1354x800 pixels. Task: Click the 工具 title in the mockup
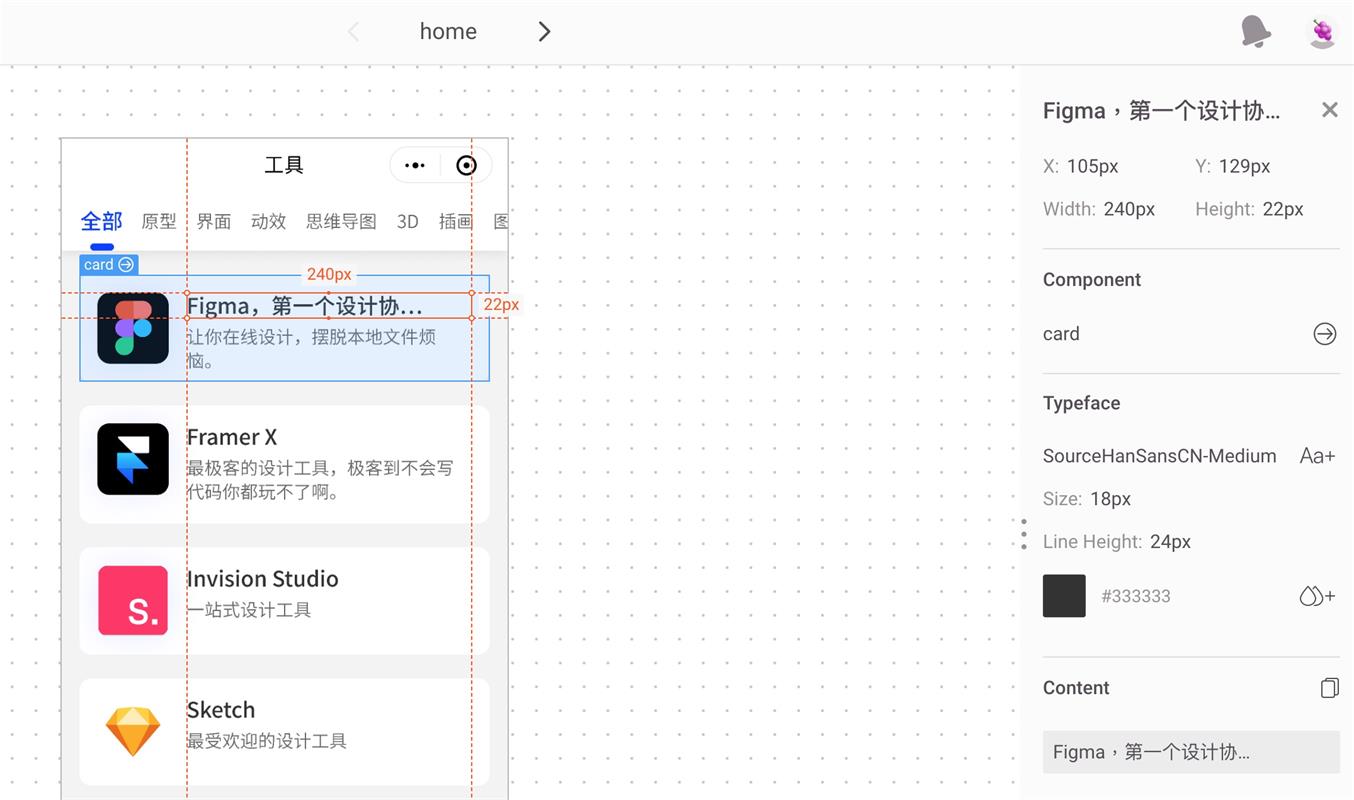pyautogui.click(x=284, y=166)
